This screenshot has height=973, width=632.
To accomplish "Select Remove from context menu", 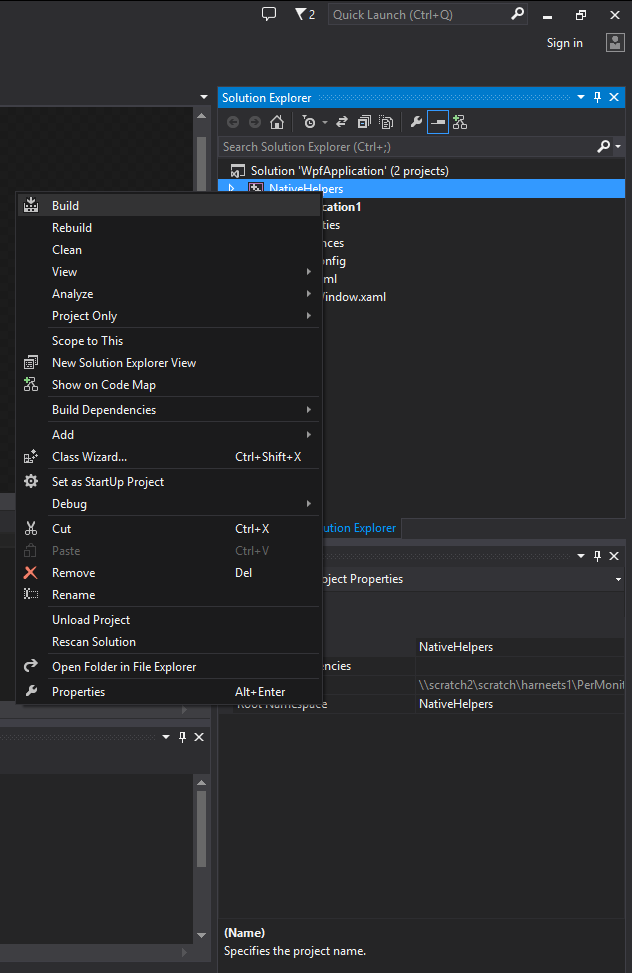I will tap(168, 573).
